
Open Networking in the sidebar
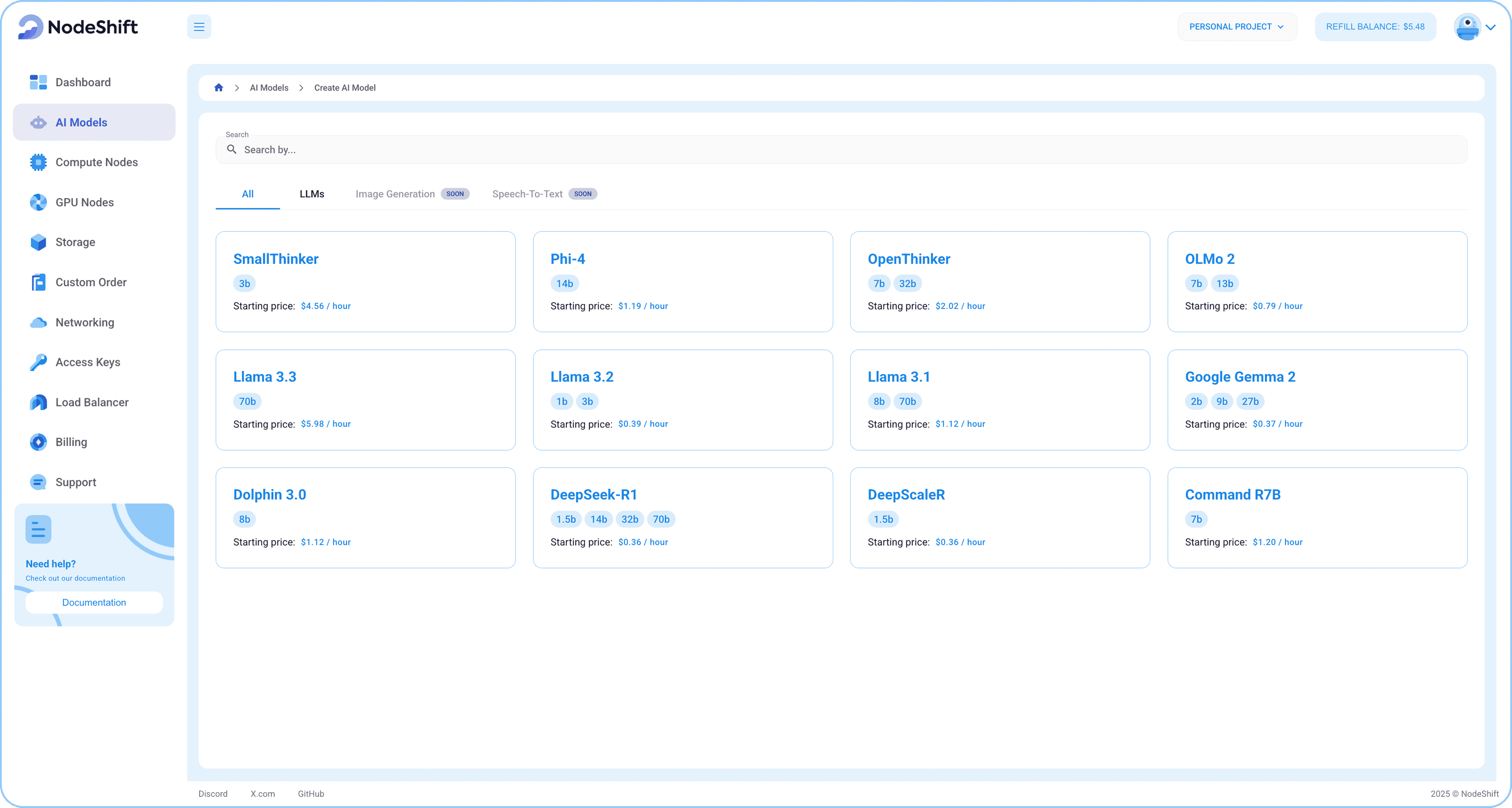pos(94,322)
